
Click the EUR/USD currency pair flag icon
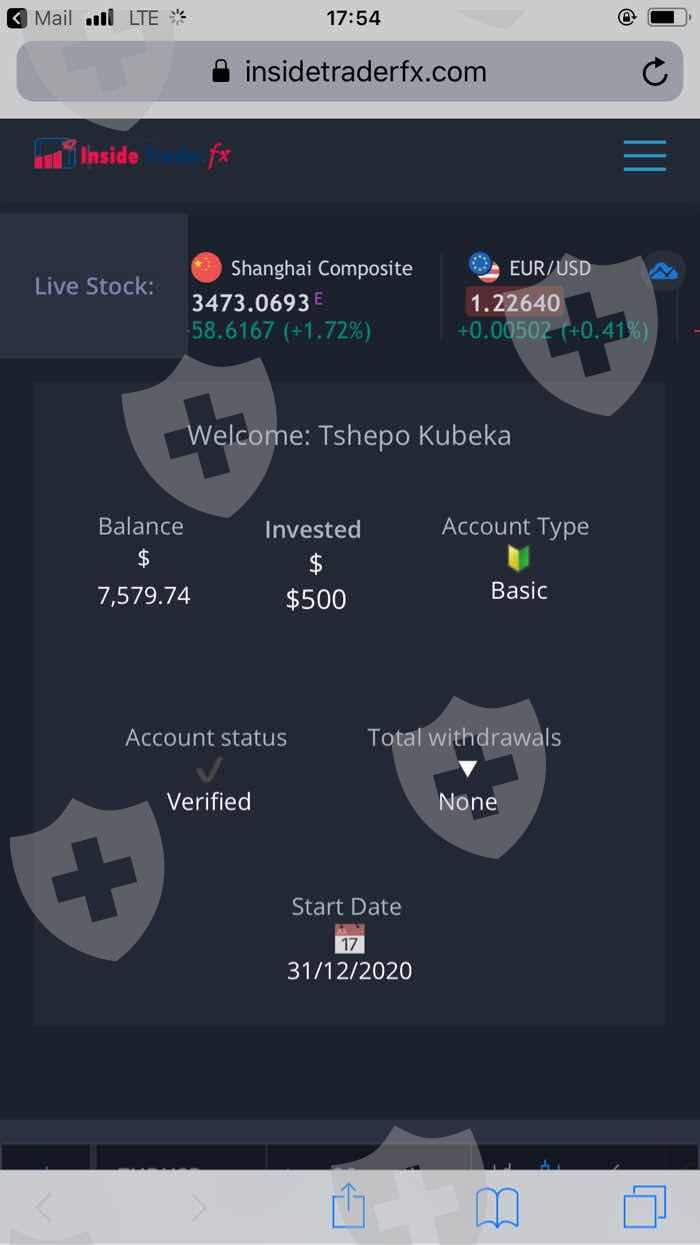tap(484, 267)
